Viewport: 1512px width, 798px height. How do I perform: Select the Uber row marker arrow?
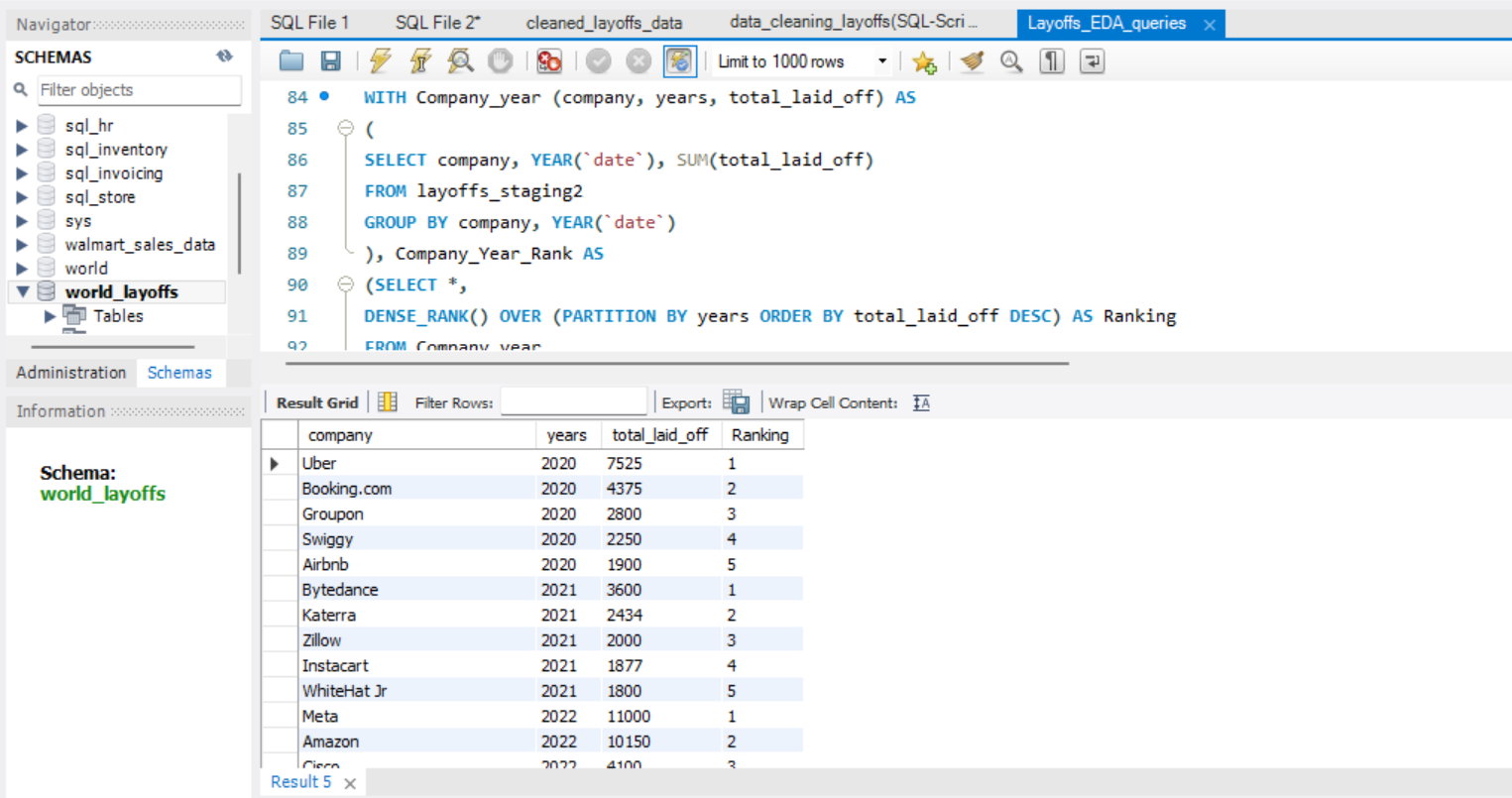pyautogui.click(x=275, y=463)
